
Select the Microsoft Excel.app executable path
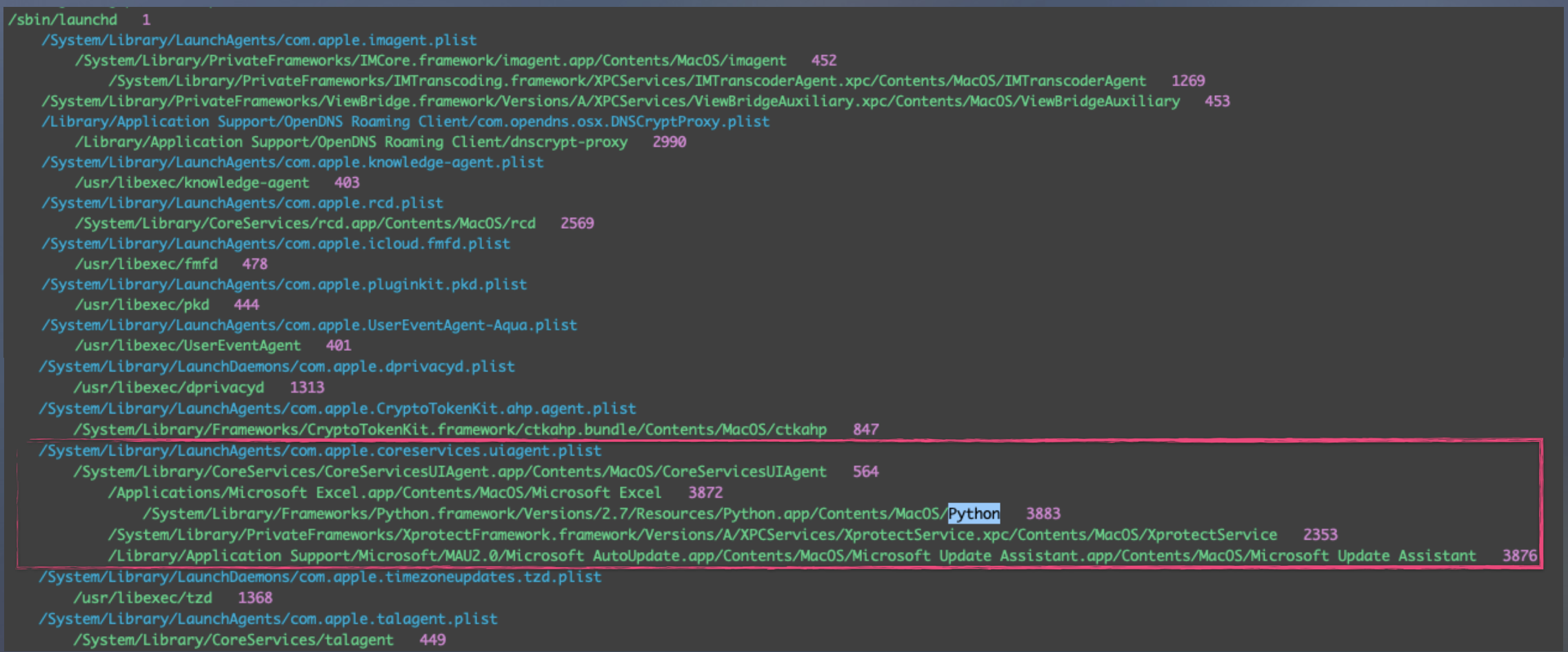[385, 493]
